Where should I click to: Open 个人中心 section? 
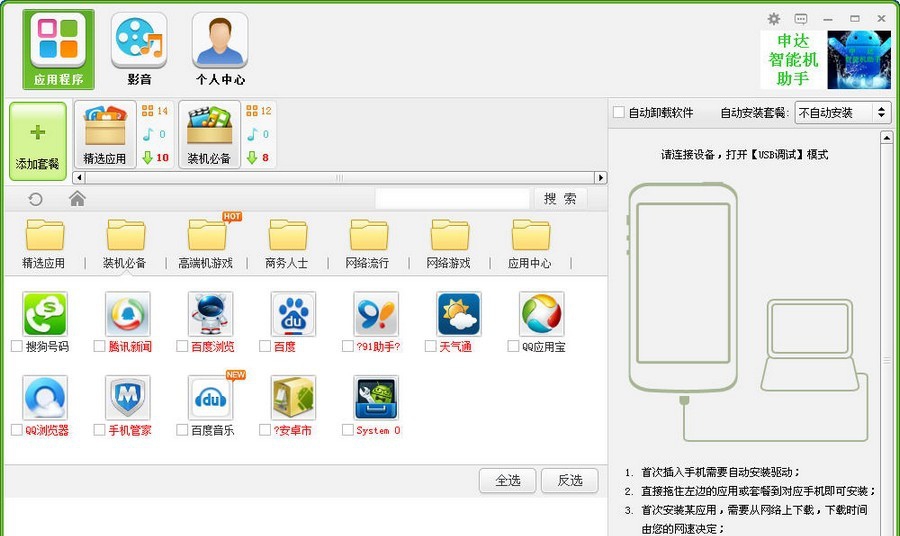(220, 49)
